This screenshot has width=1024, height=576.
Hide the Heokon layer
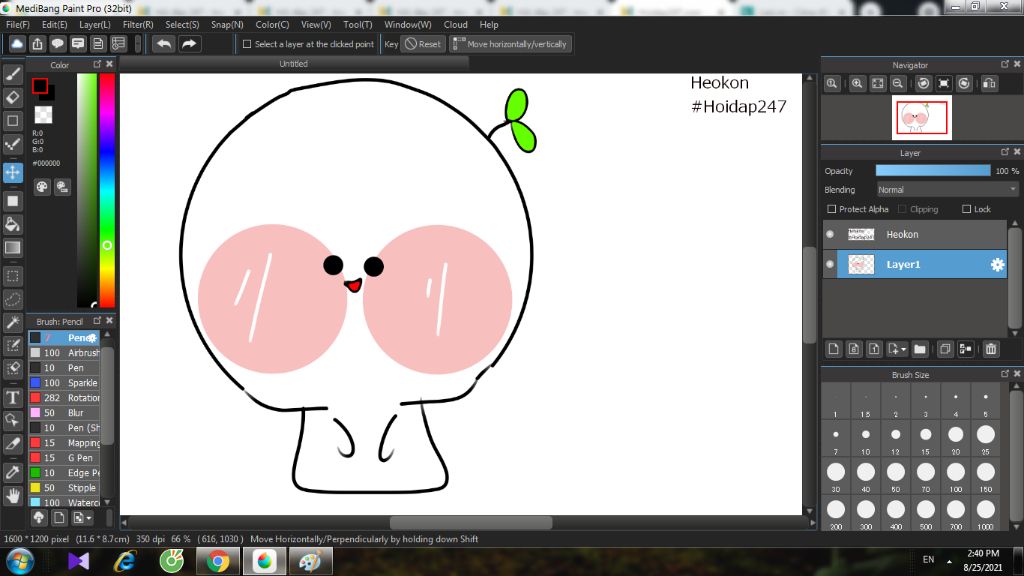(x=830, y=234)
